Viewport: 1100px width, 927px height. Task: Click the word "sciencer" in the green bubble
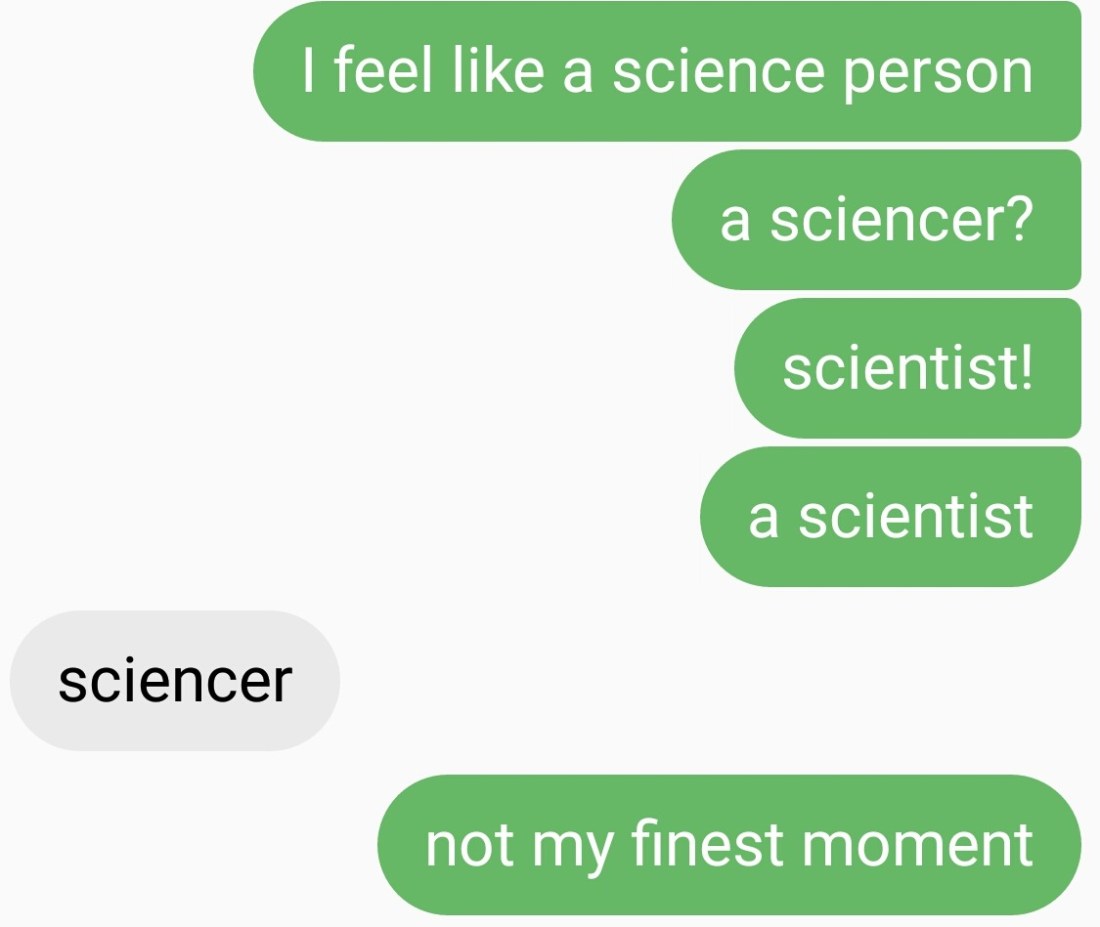(x=884, y=222)
